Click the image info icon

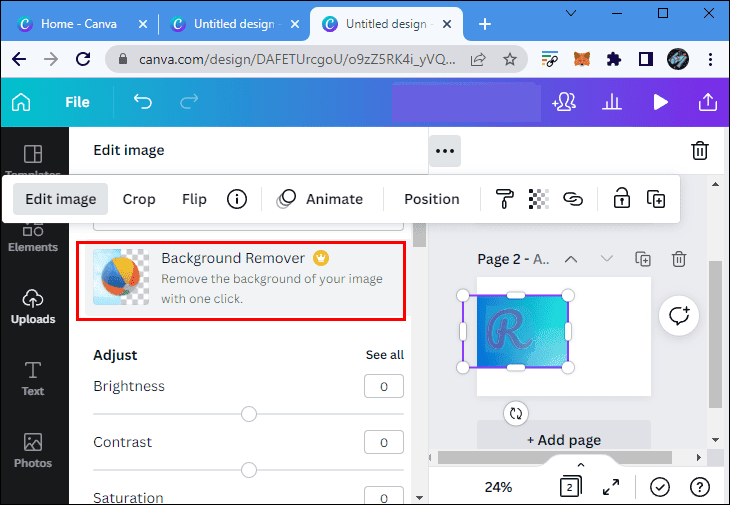pos(237,199)
